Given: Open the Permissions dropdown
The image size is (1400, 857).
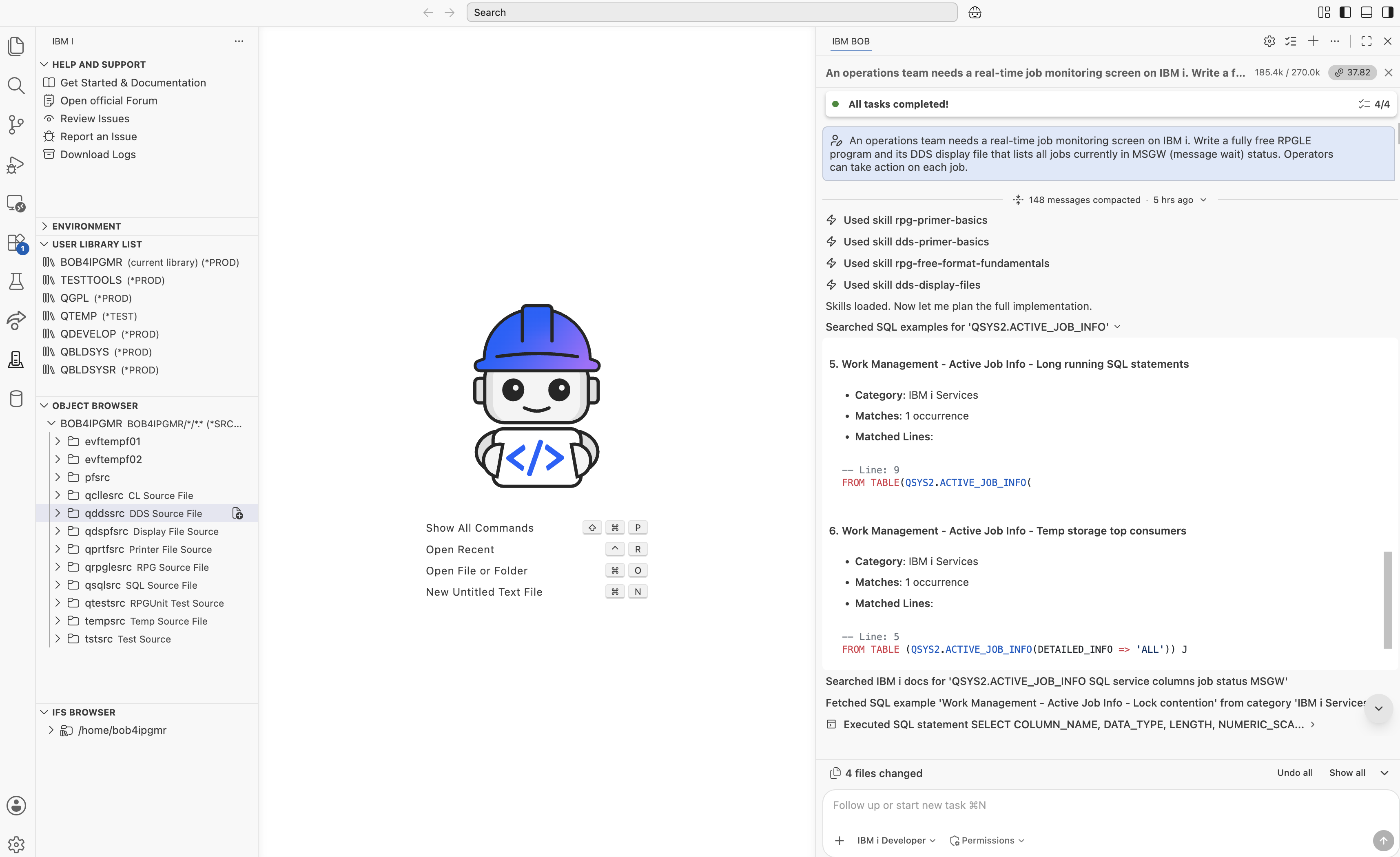Looking at the screenshot, I should click(x=987, y=841).
